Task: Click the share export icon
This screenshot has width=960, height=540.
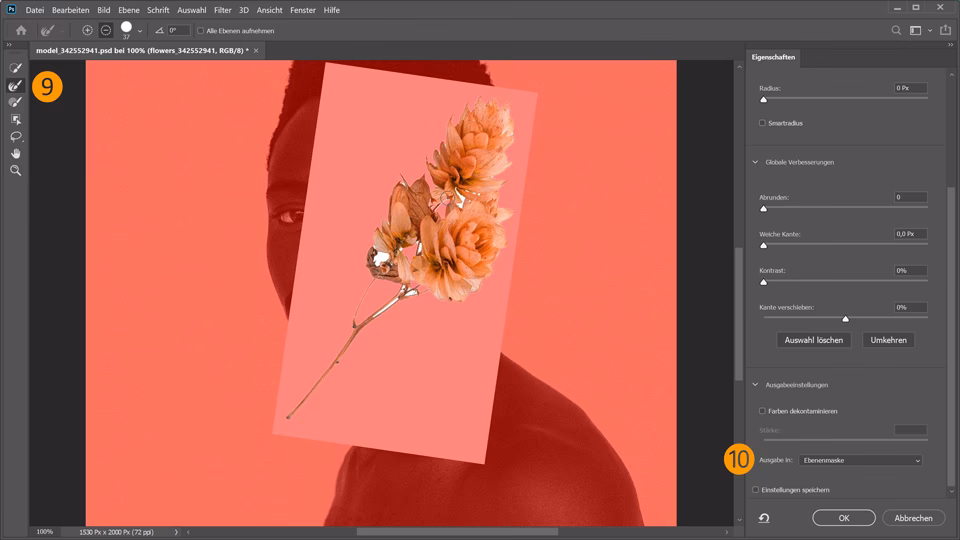Action: (945, 30)
